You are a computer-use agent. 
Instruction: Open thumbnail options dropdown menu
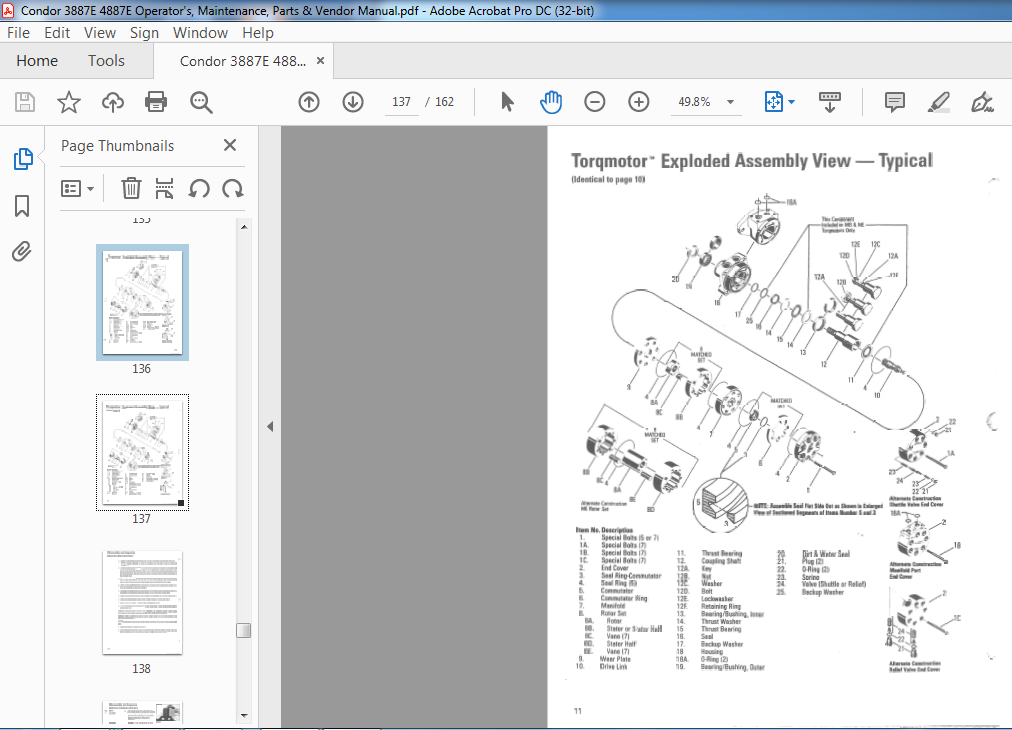pos(77,188)
